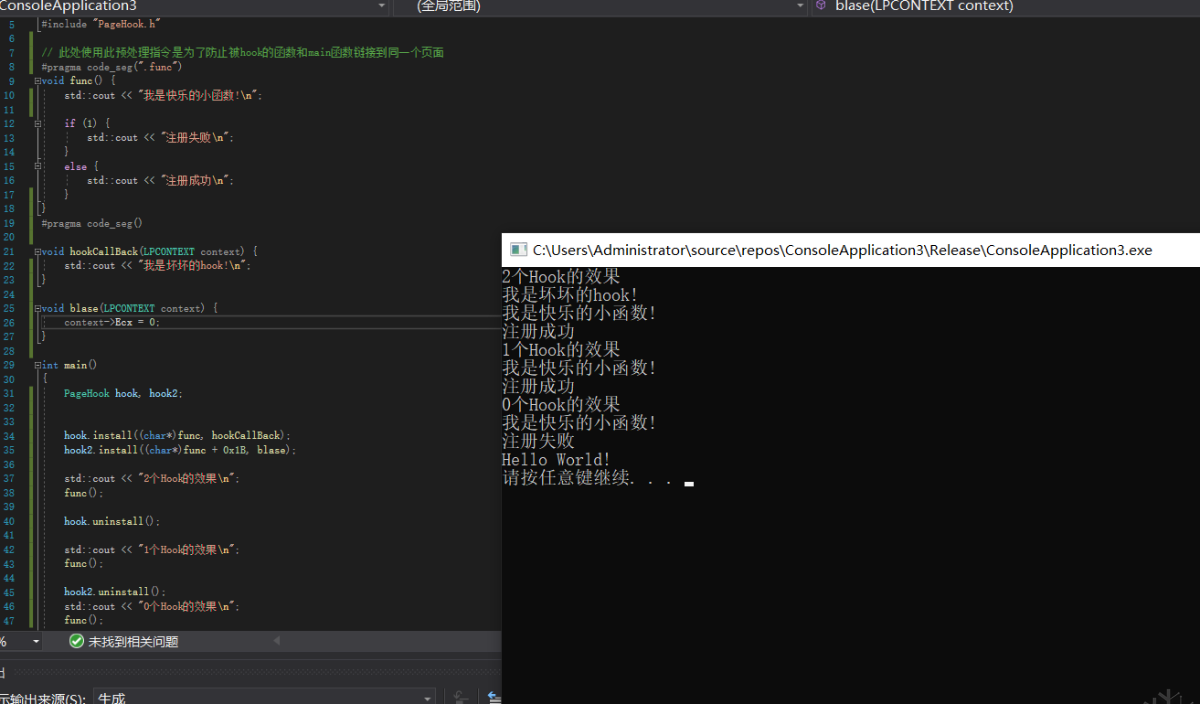
Task: Click the hook.uninstall(); line in the editor
Action: pyautogui.click(x=112, y=521)
